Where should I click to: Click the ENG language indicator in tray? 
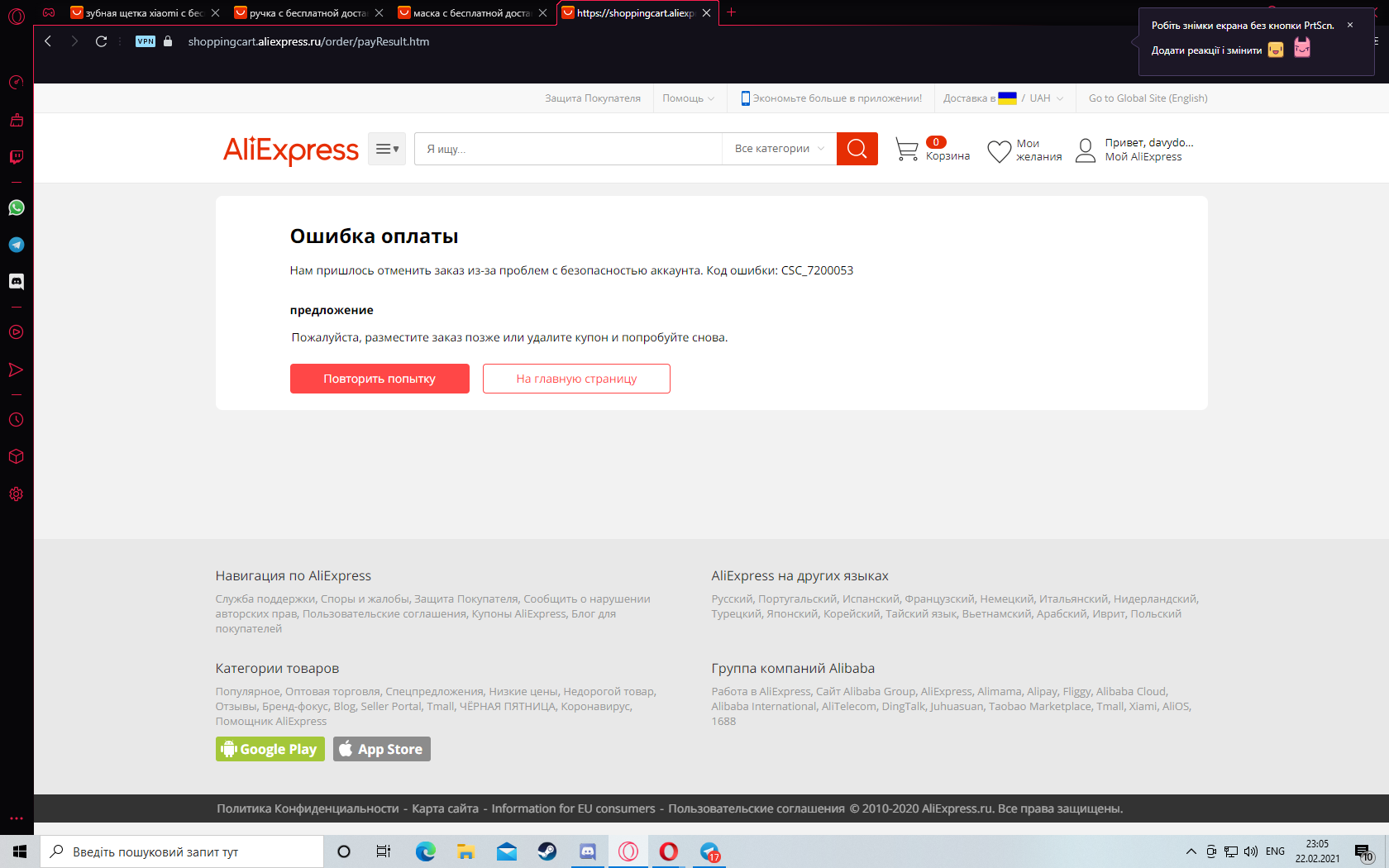point(1275,851)
